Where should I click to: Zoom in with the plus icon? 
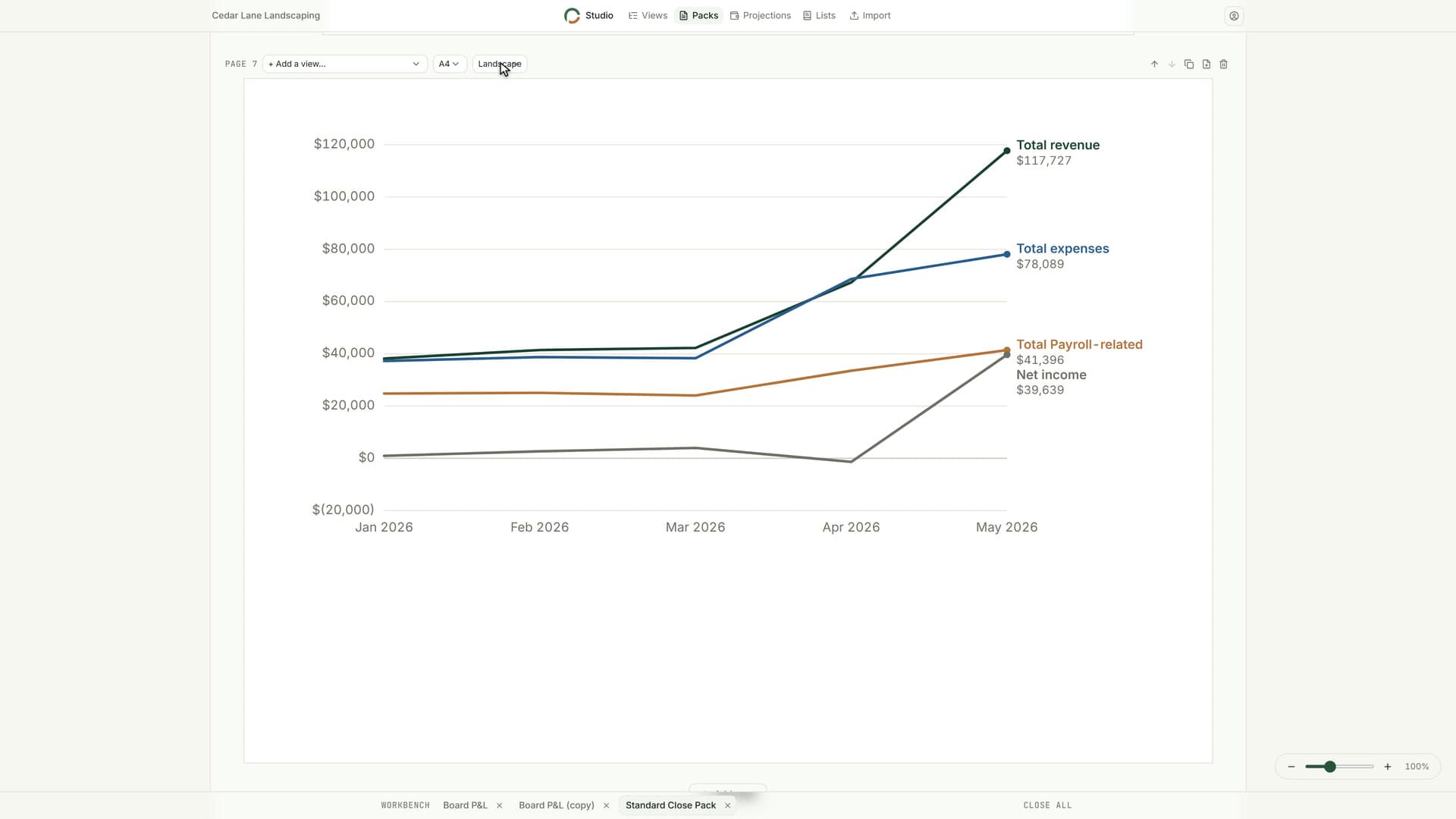[x=1388, y=767]
